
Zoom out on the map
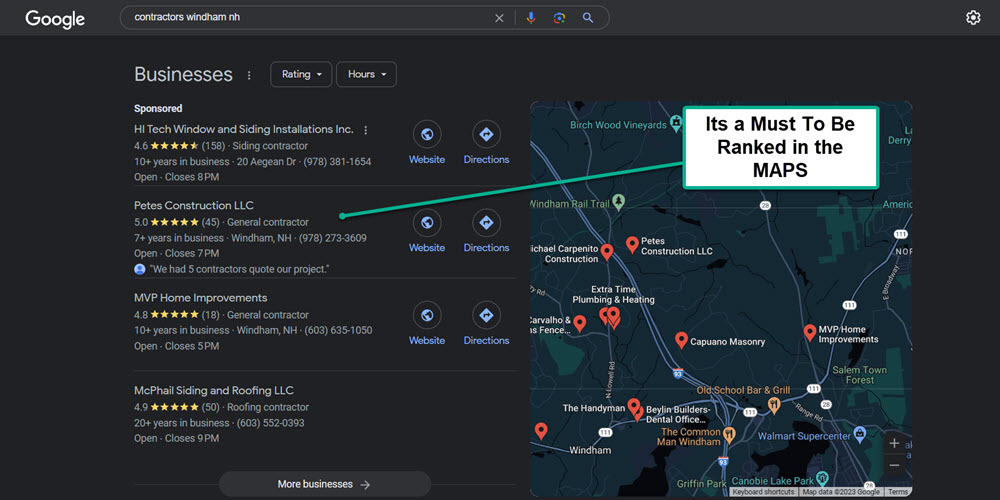pyautogui.click(x=894, y=466)
